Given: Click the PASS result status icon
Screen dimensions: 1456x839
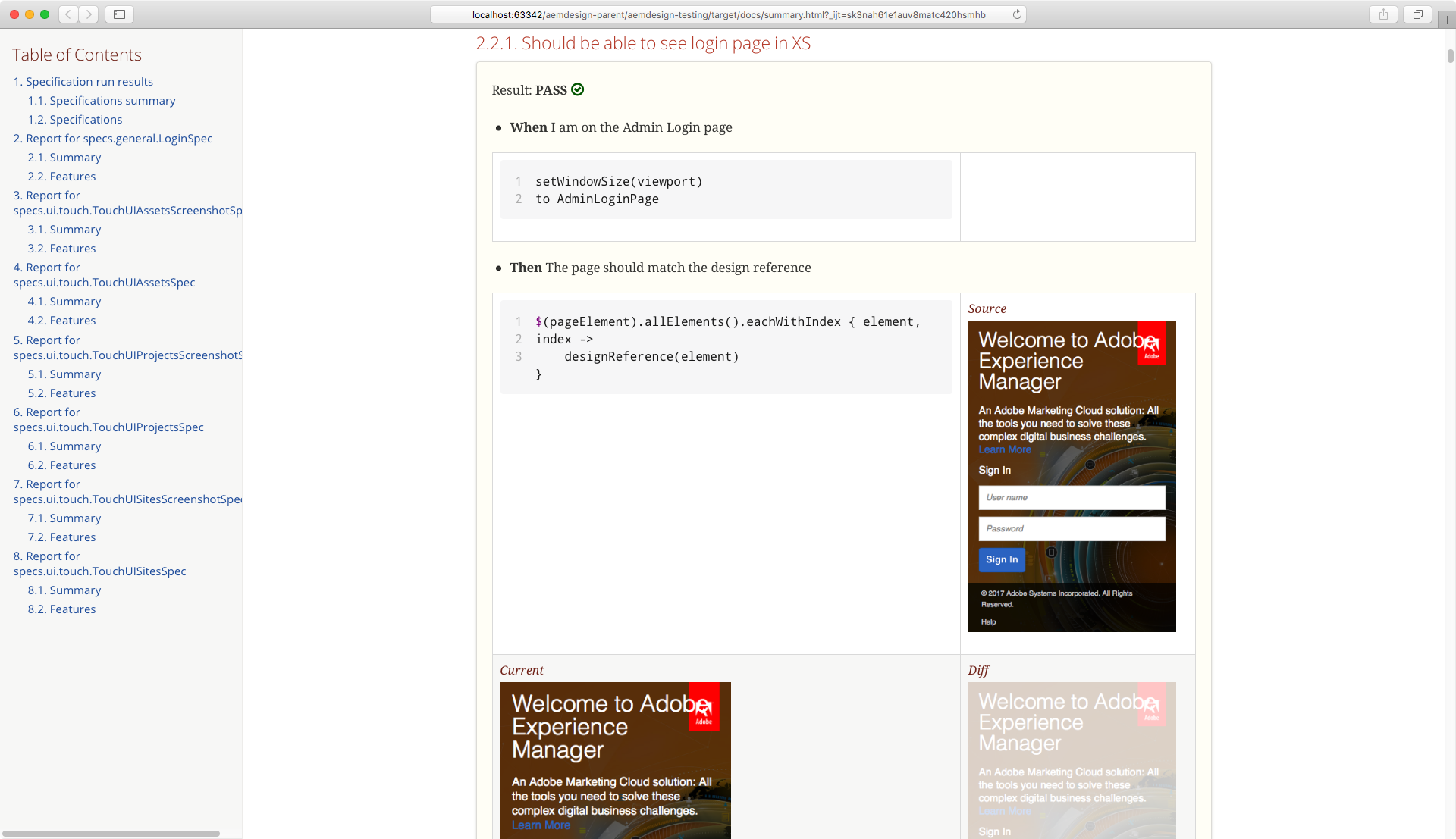Looking at the screenshot, I should 578,89.
